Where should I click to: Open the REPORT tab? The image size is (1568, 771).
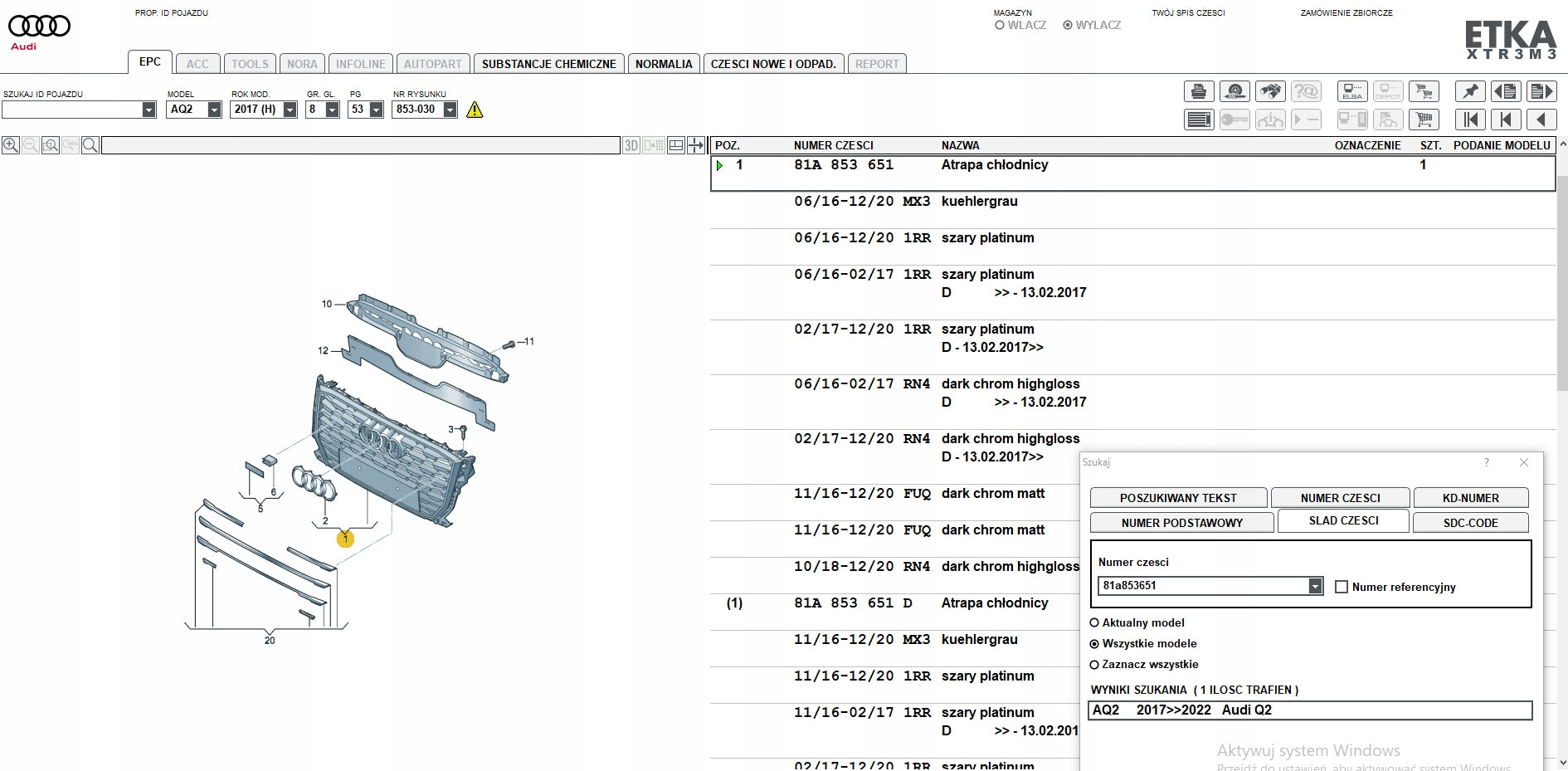pos(877,64)
